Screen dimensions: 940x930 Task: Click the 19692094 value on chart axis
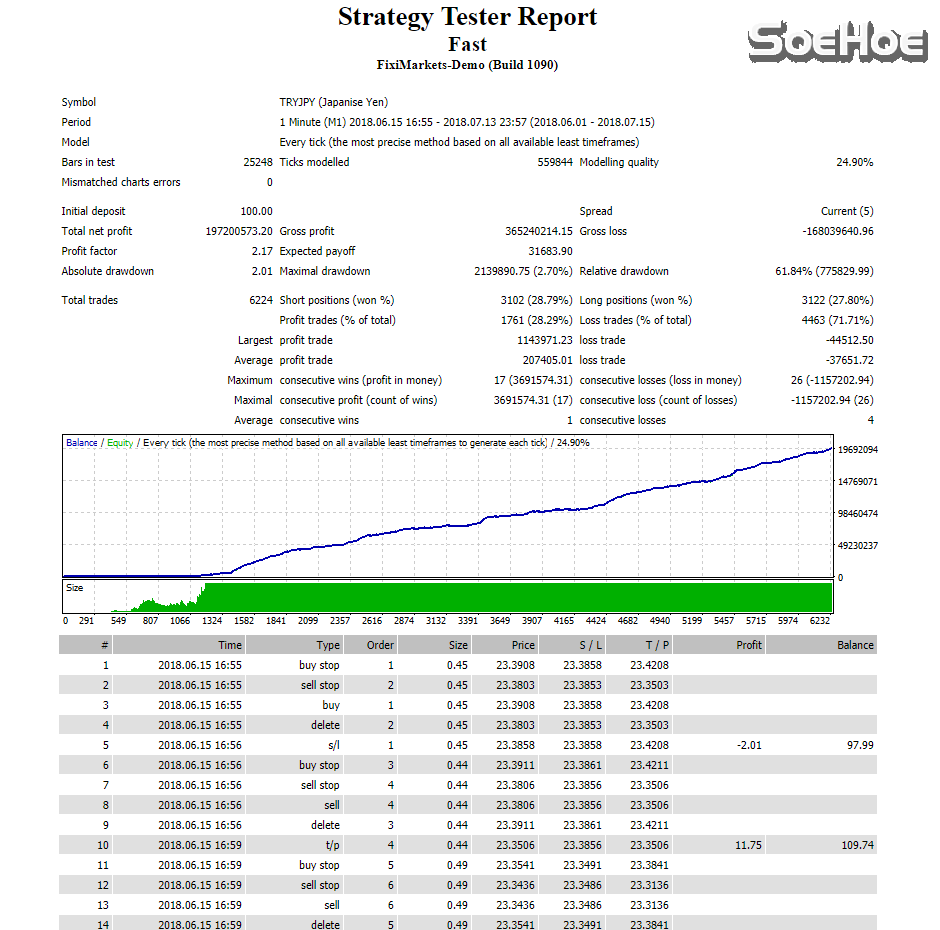click(857, 450)
